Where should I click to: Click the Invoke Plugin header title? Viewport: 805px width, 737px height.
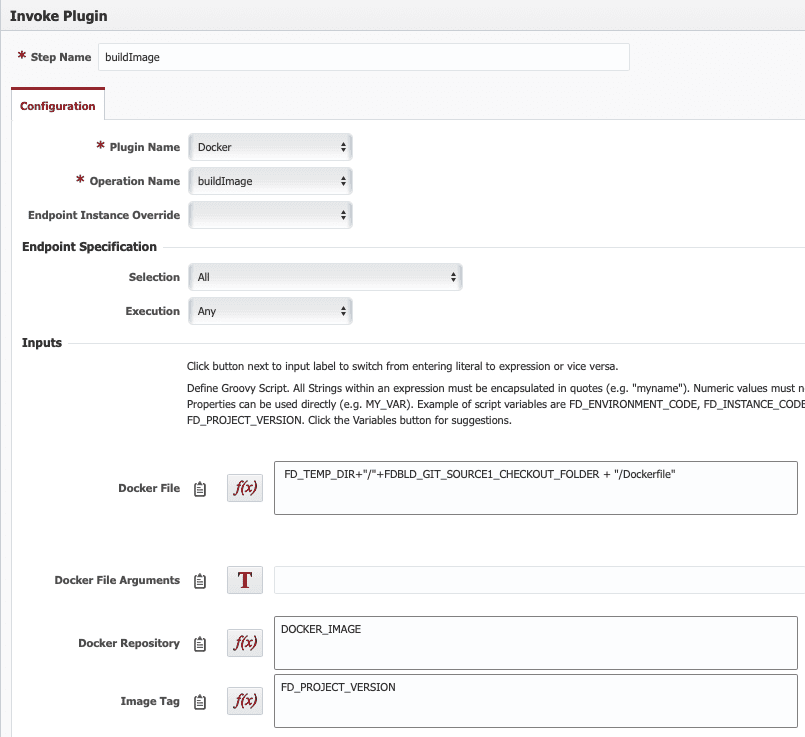pyautogui.click(x=59, y=16)
